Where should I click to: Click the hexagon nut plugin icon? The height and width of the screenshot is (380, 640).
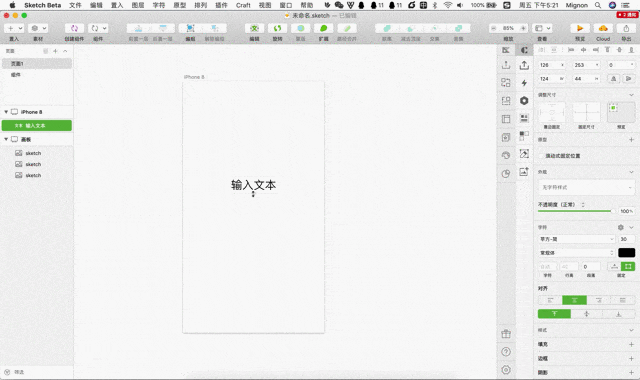(524, 101)
